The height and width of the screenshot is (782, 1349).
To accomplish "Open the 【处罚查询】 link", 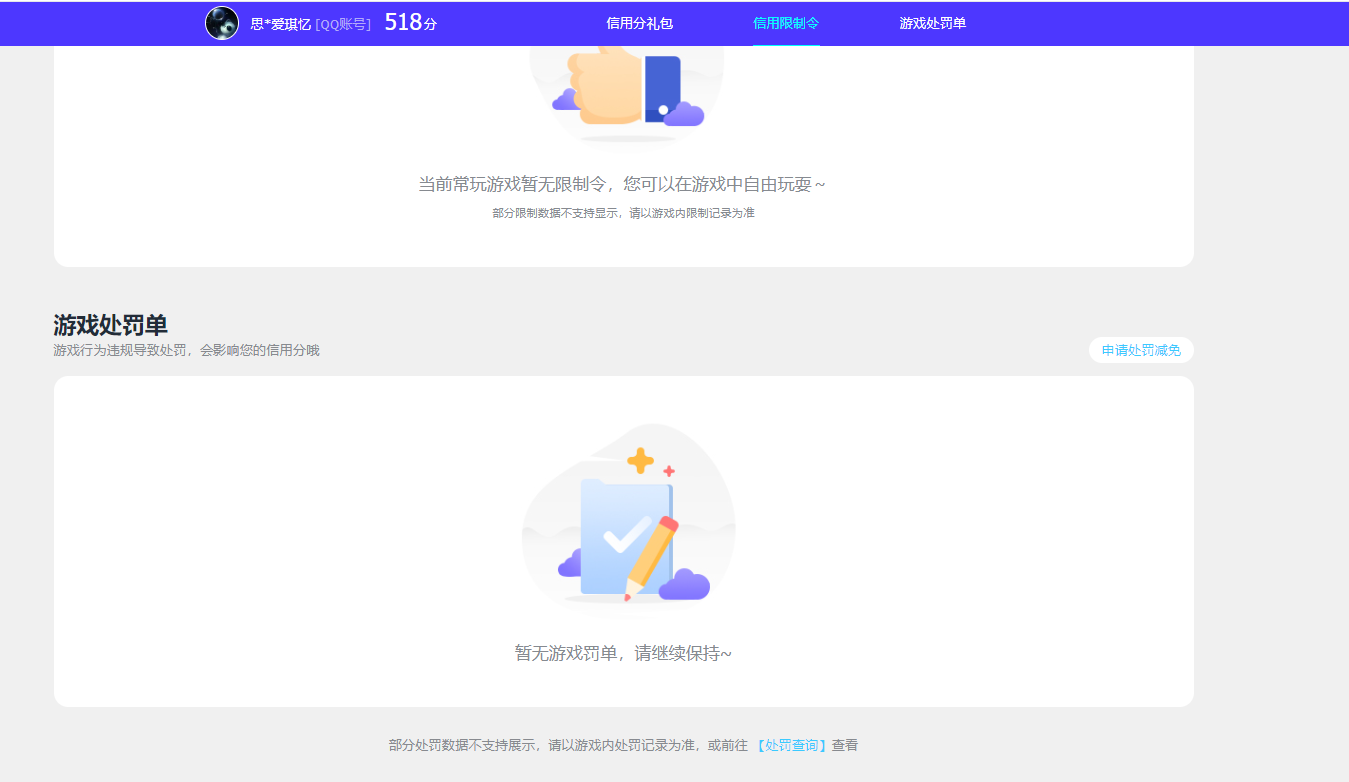I will click(x=793, y=745).
